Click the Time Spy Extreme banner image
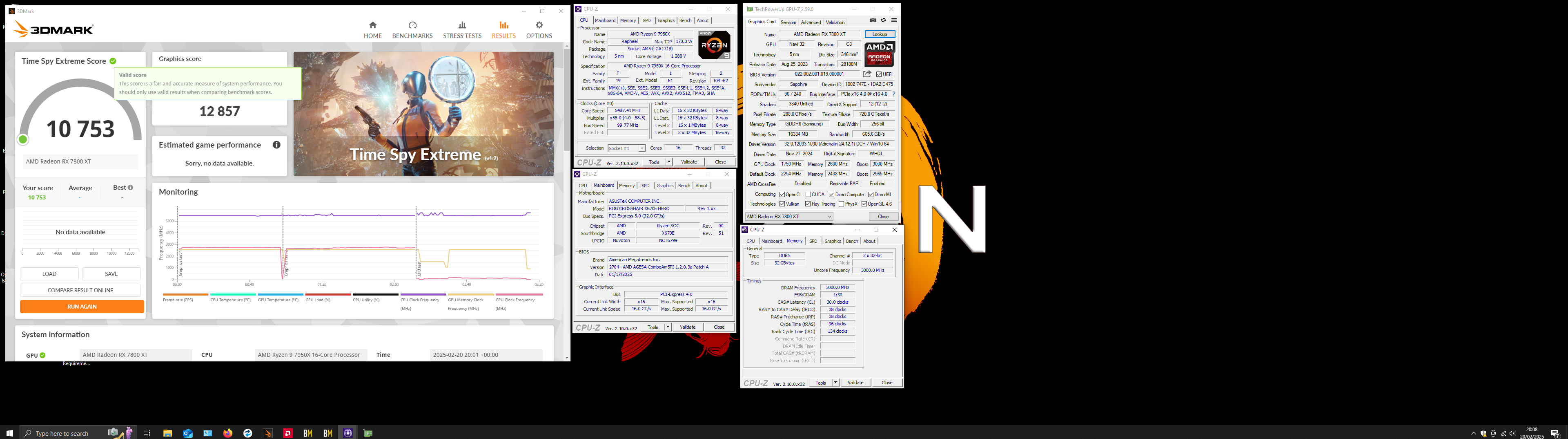Image resolution: width=1568 pixels, height=439 pixels. tap(424, 114)
